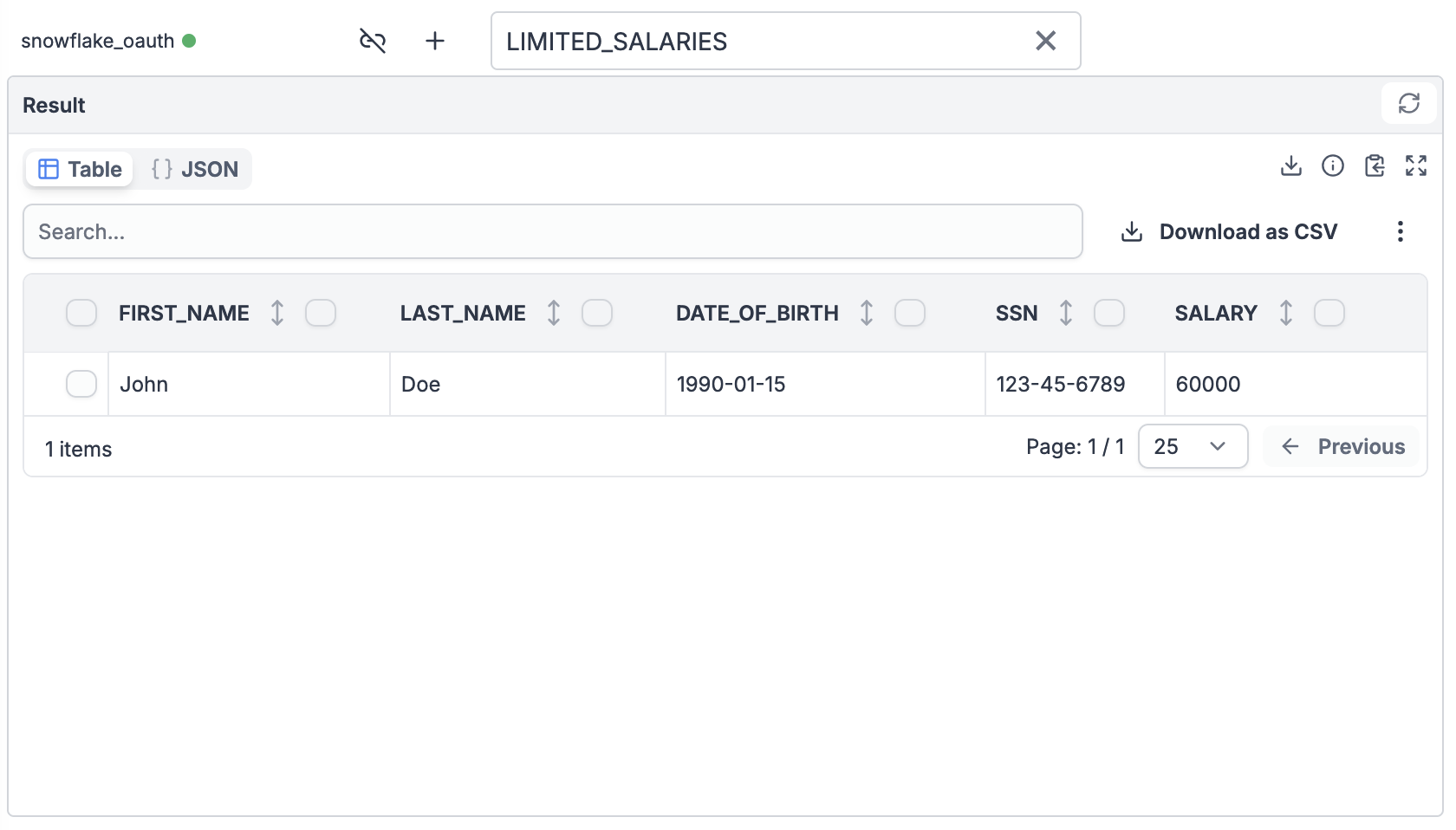Image resolution: width=1456 pixels, height=830 pixels.
Task: Click the unlink connection icon
Action: pyautogui.click(x=373, y=40)
